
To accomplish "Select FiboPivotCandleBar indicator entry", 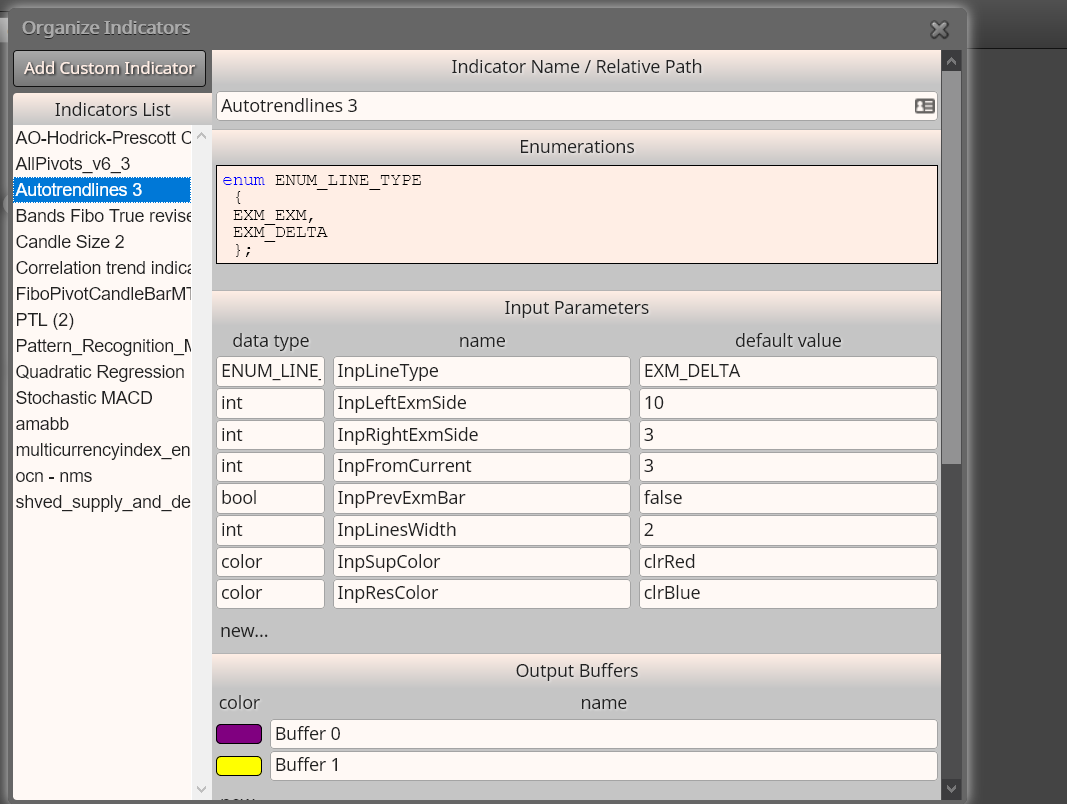I will coord(103,294).
